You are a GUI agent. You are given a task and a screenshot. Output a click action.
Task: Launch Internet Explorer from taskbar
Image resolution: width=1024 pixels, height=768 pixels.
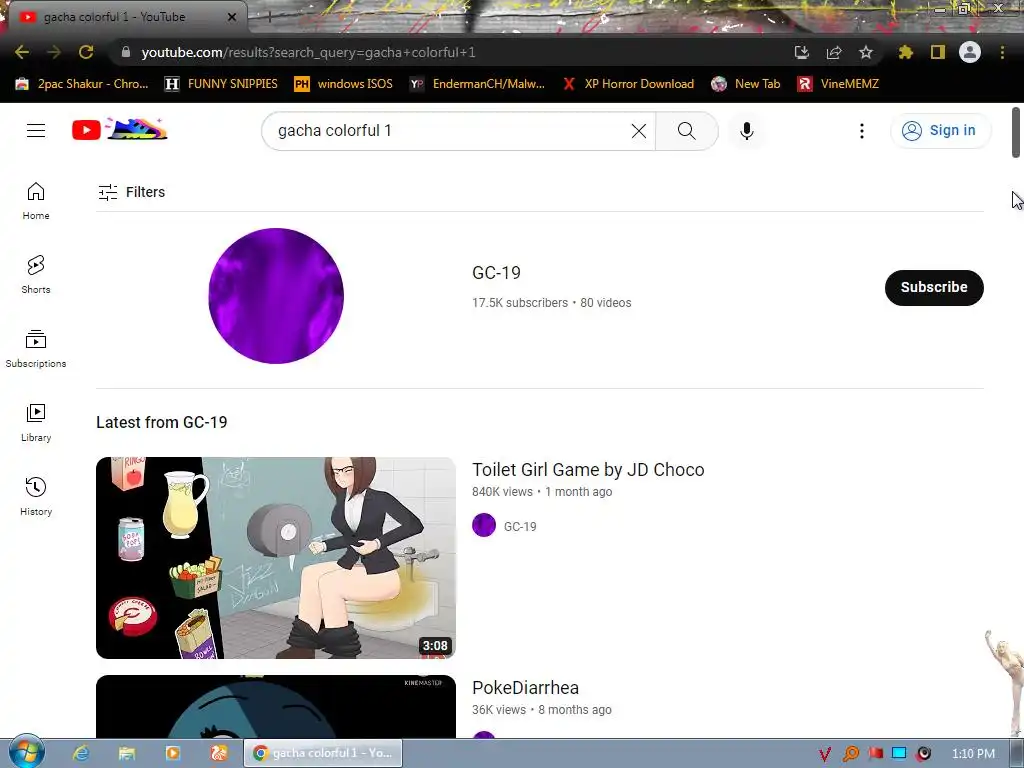(x=81, y=753)
